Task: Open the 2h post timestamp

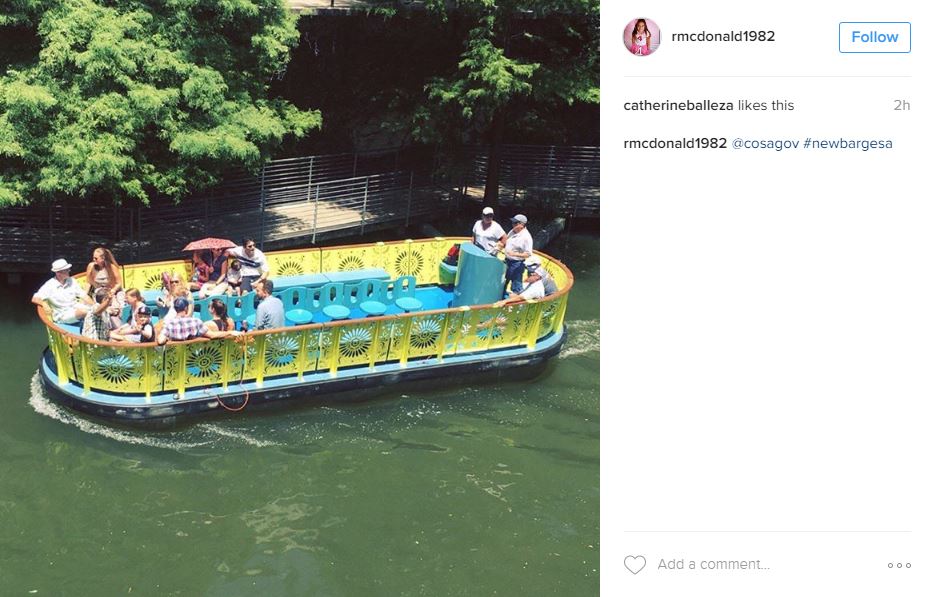Action: 901,105
